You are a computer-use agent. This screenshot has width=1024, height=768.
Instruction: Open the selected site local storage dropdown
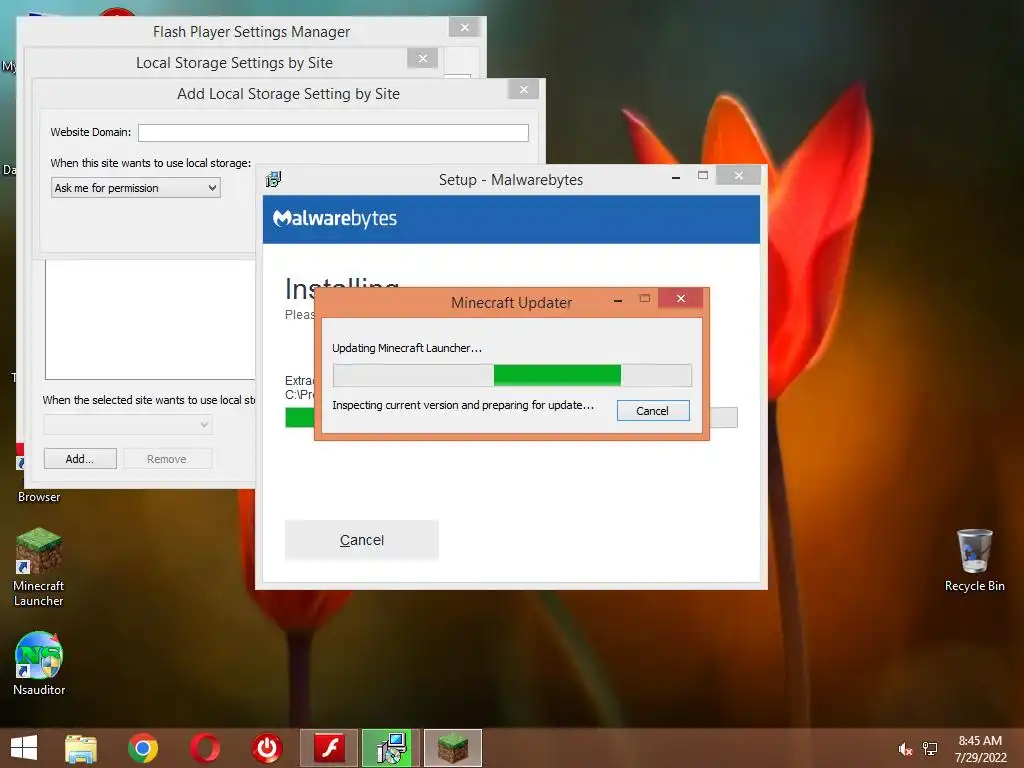128,424
